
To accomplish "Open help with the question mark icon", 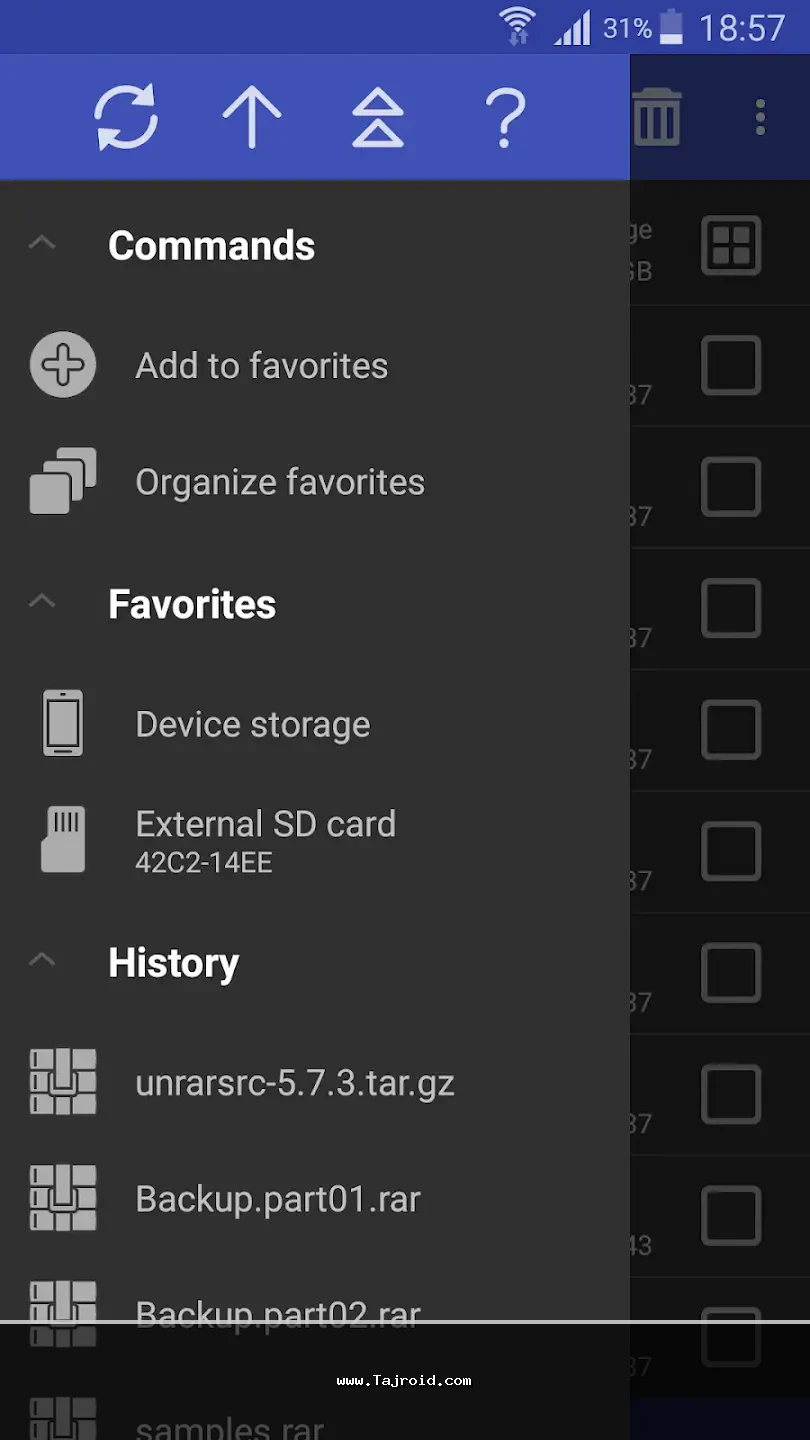I will click(x=505, y=117).
